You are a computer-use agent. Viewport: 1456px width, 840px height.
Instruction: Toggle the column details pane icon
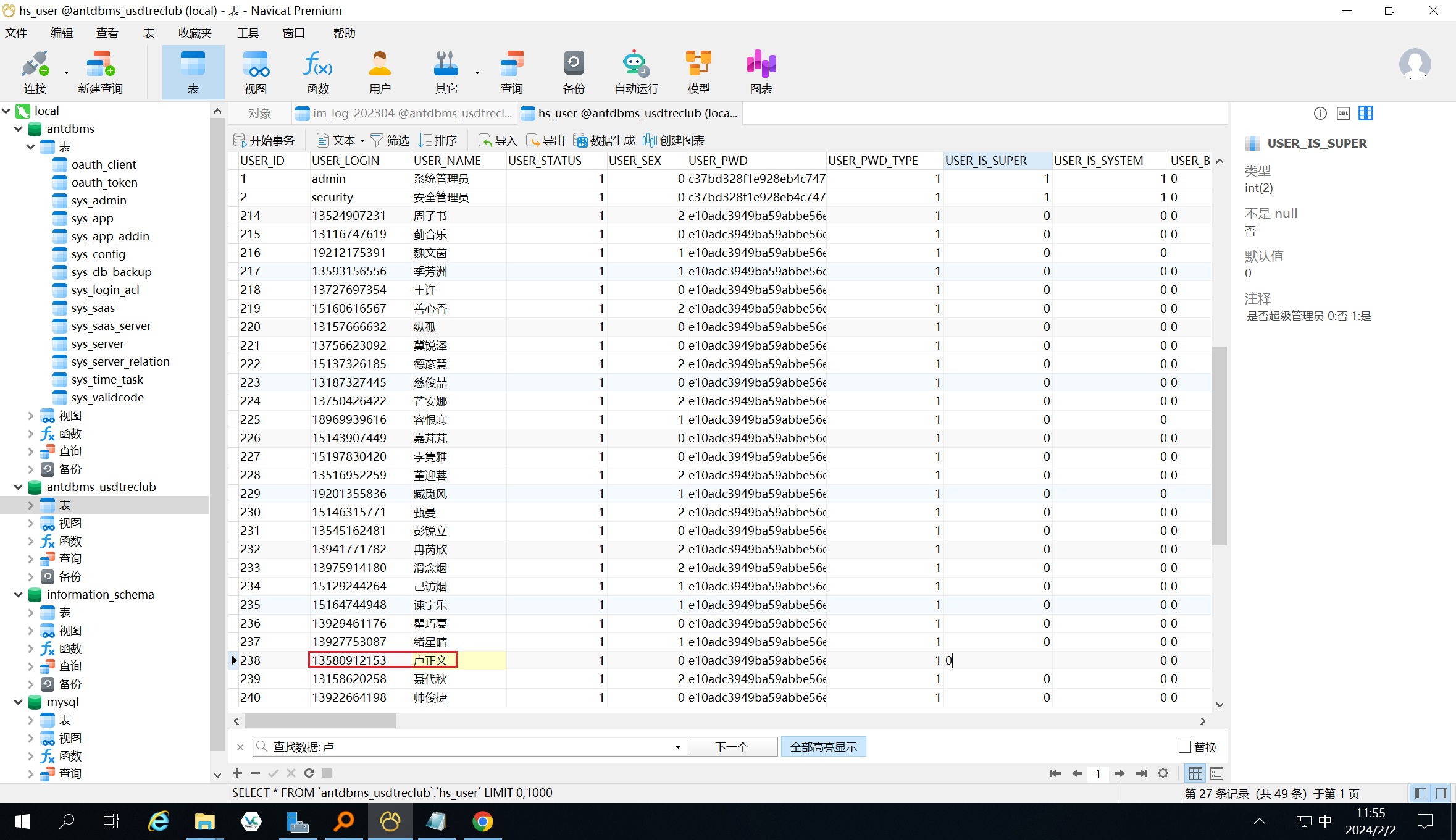pyautogui.click(x=1366, y=113)
